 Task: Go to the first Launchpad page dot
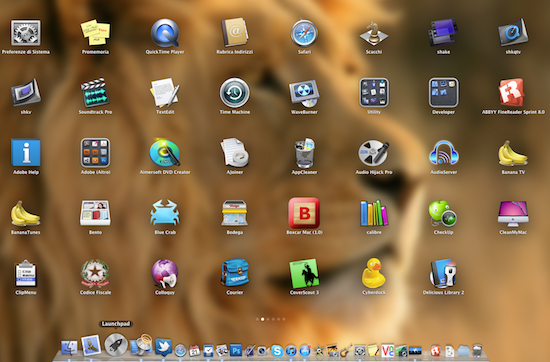tap(257, 319)
